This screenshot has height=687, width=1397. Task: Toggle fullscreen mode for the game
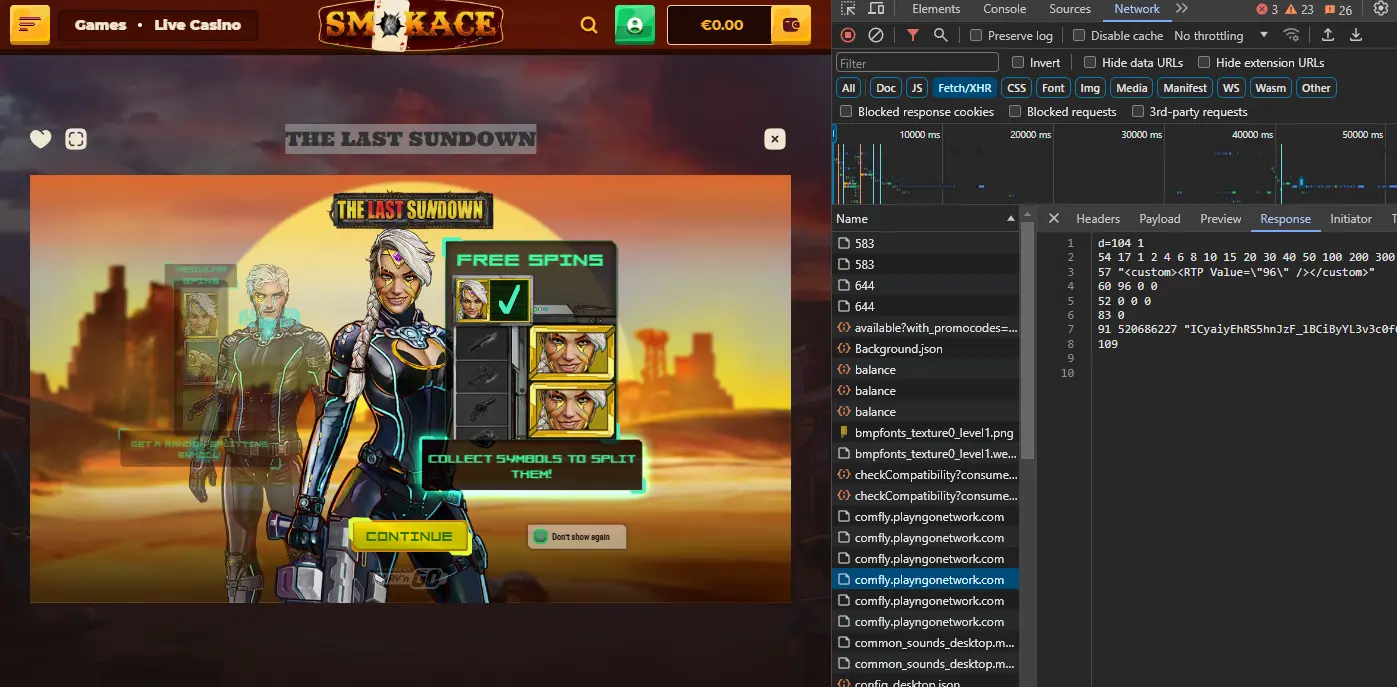click(76, 139)
